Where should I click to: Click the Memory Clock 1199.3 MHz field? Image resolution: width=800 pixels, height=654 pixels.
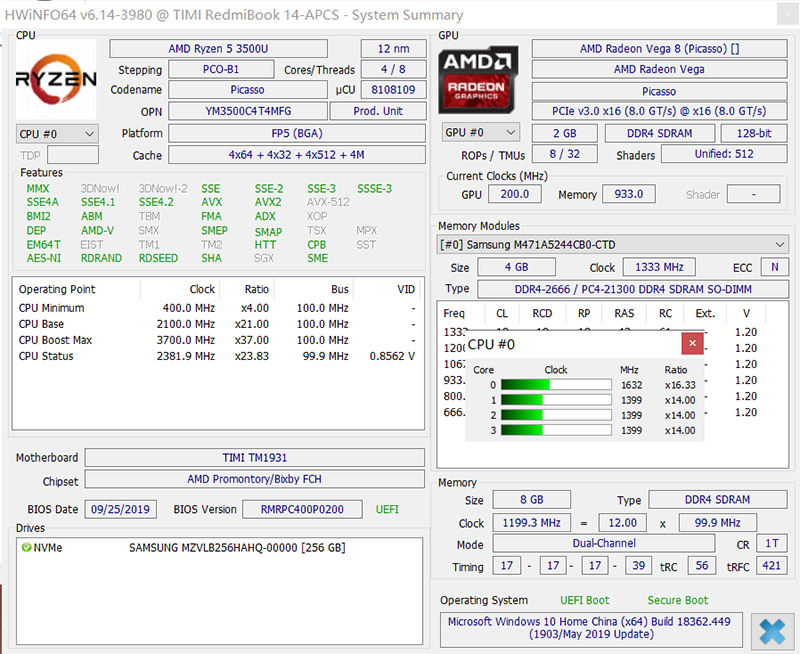pyautogui.click(x=532, y=522)
